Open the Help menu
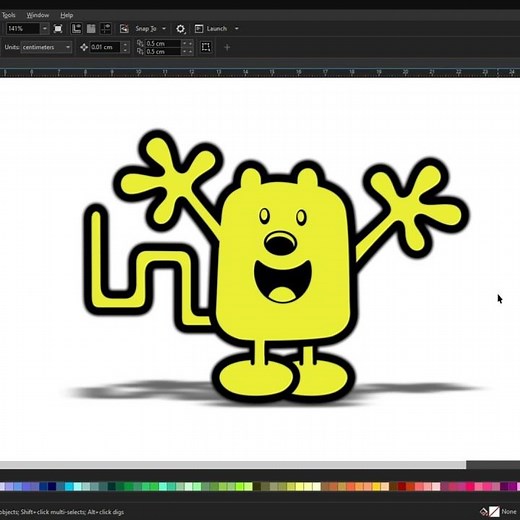The image size is (520, 520). coord(67,15)
